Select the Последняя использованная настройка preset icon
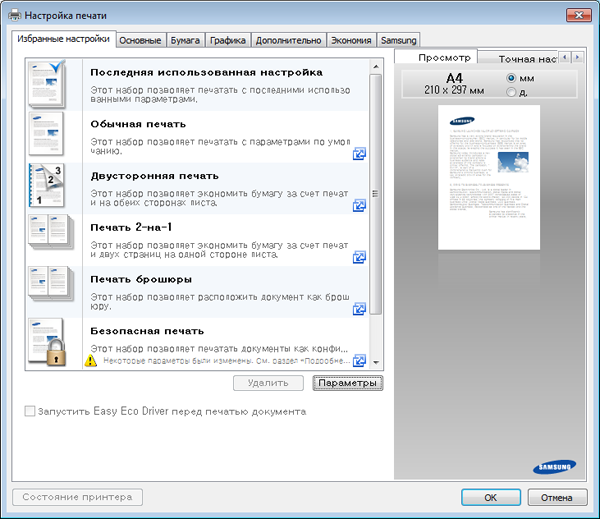The height and width of the screenshot is (519, 600). [x=46, y=83]
